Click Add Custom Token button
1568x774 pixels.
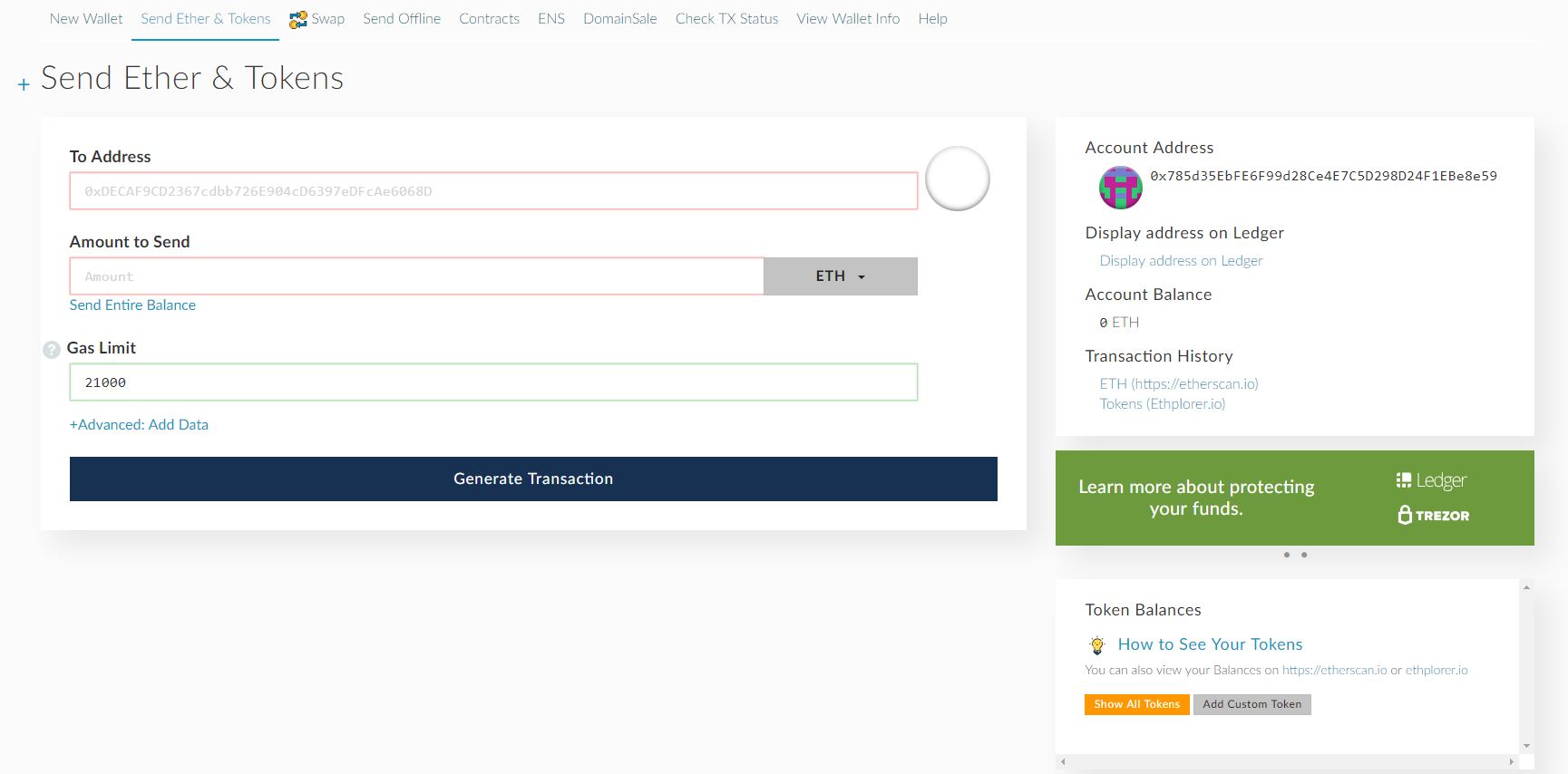[1251, 704]
